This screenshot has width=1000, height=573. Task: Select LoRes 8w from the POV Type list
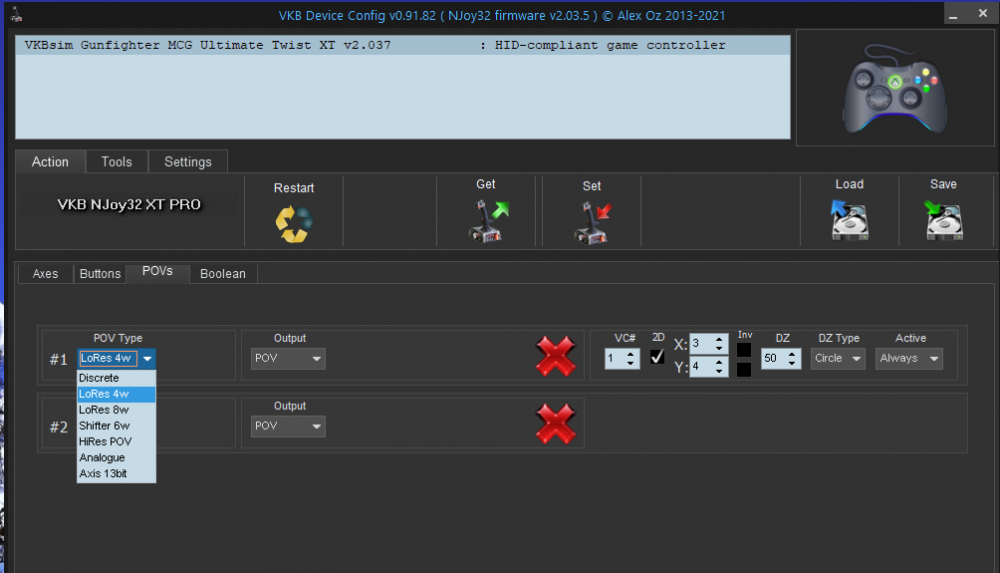[x=116, y=410]
